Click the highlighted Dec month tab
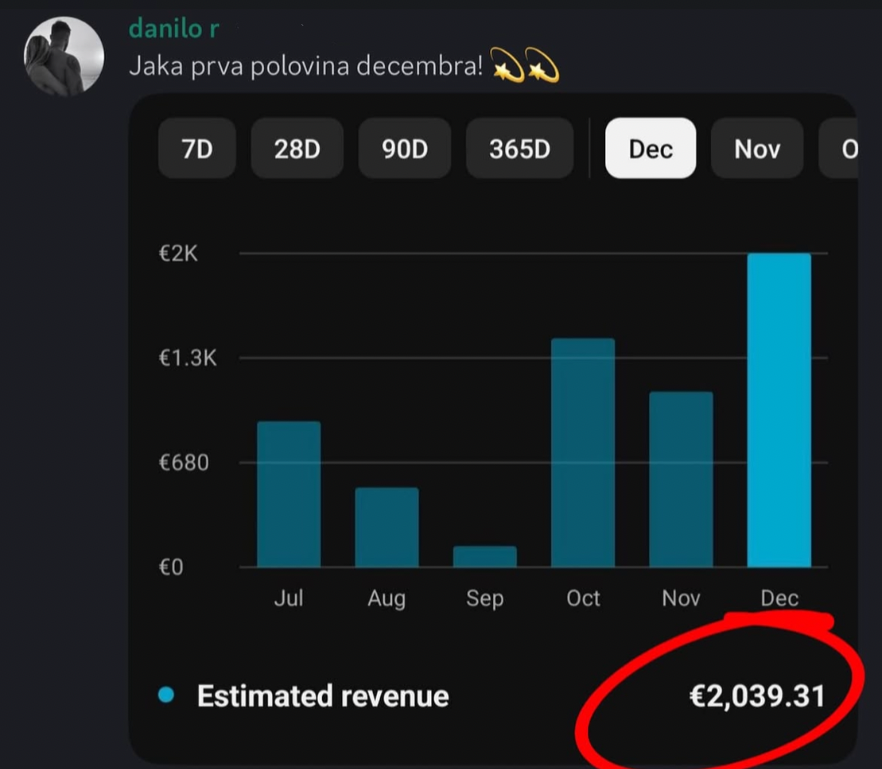The height and width of the screenshot is (769, 882). click(x=650, y=148)
